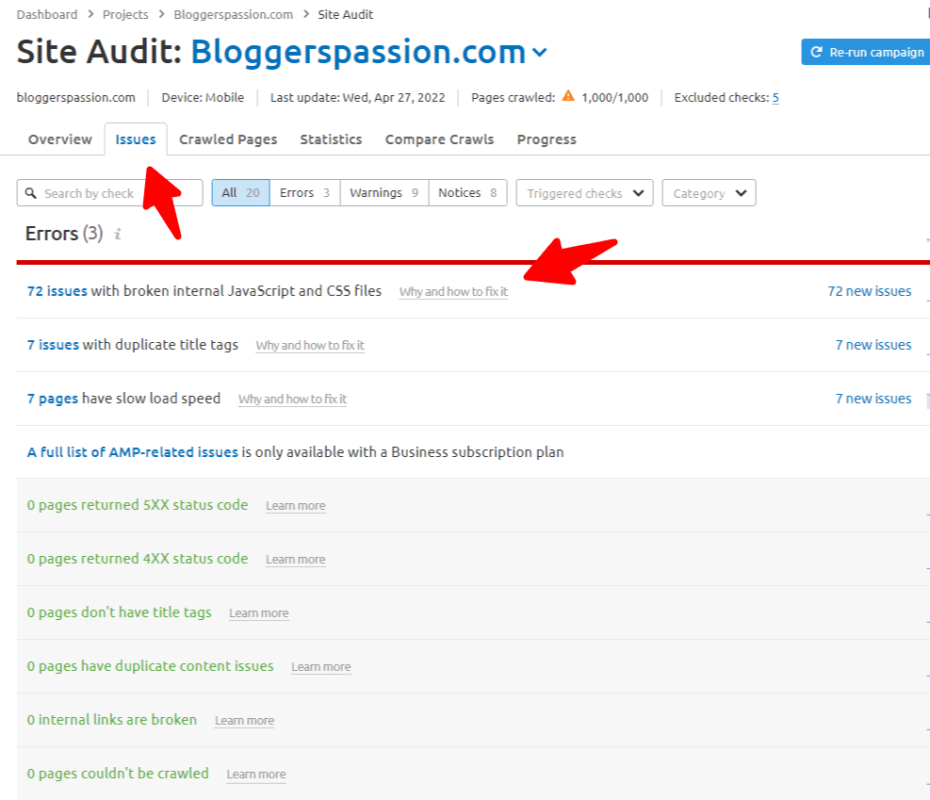Click the info icon beside Errors heading
930x800 pixels.
[x=118, y=234]
